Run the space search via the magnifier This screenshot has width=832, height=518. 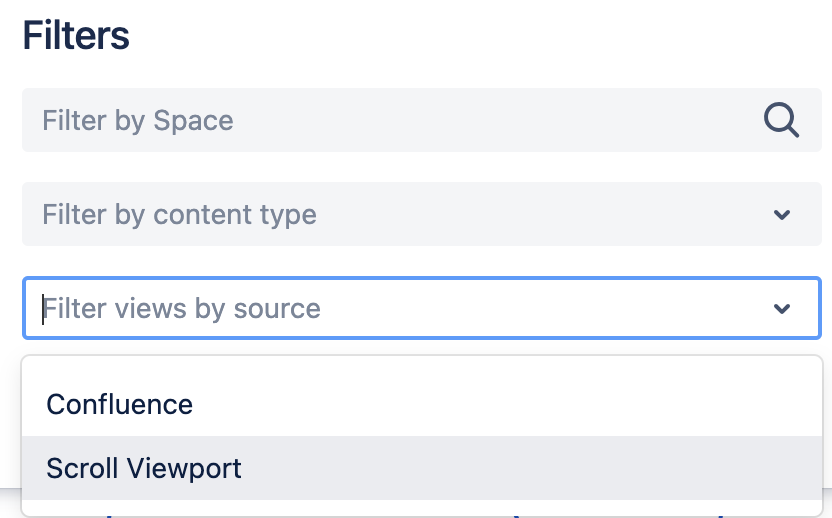[x=781, y=121]
